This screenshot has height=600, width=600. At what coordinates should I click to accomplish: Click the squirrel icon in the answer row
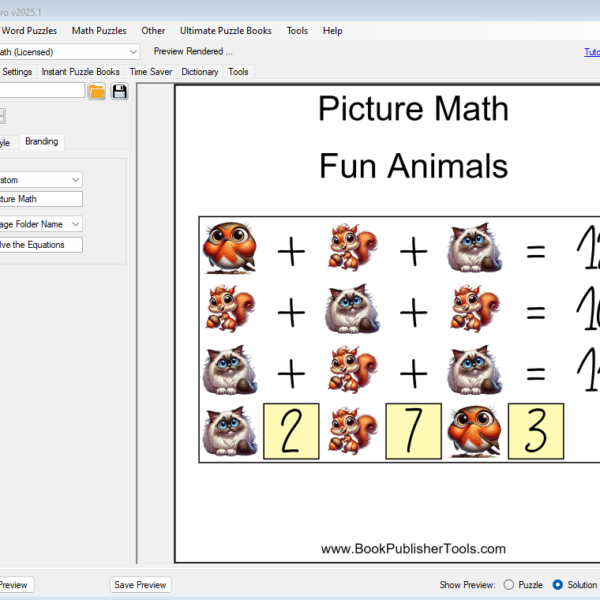pos(352,431)
